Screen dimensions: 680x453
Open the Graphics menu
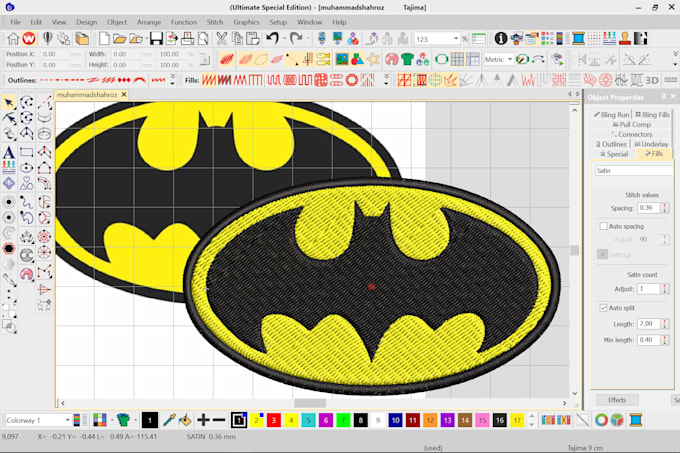click(x=246, y=22)
